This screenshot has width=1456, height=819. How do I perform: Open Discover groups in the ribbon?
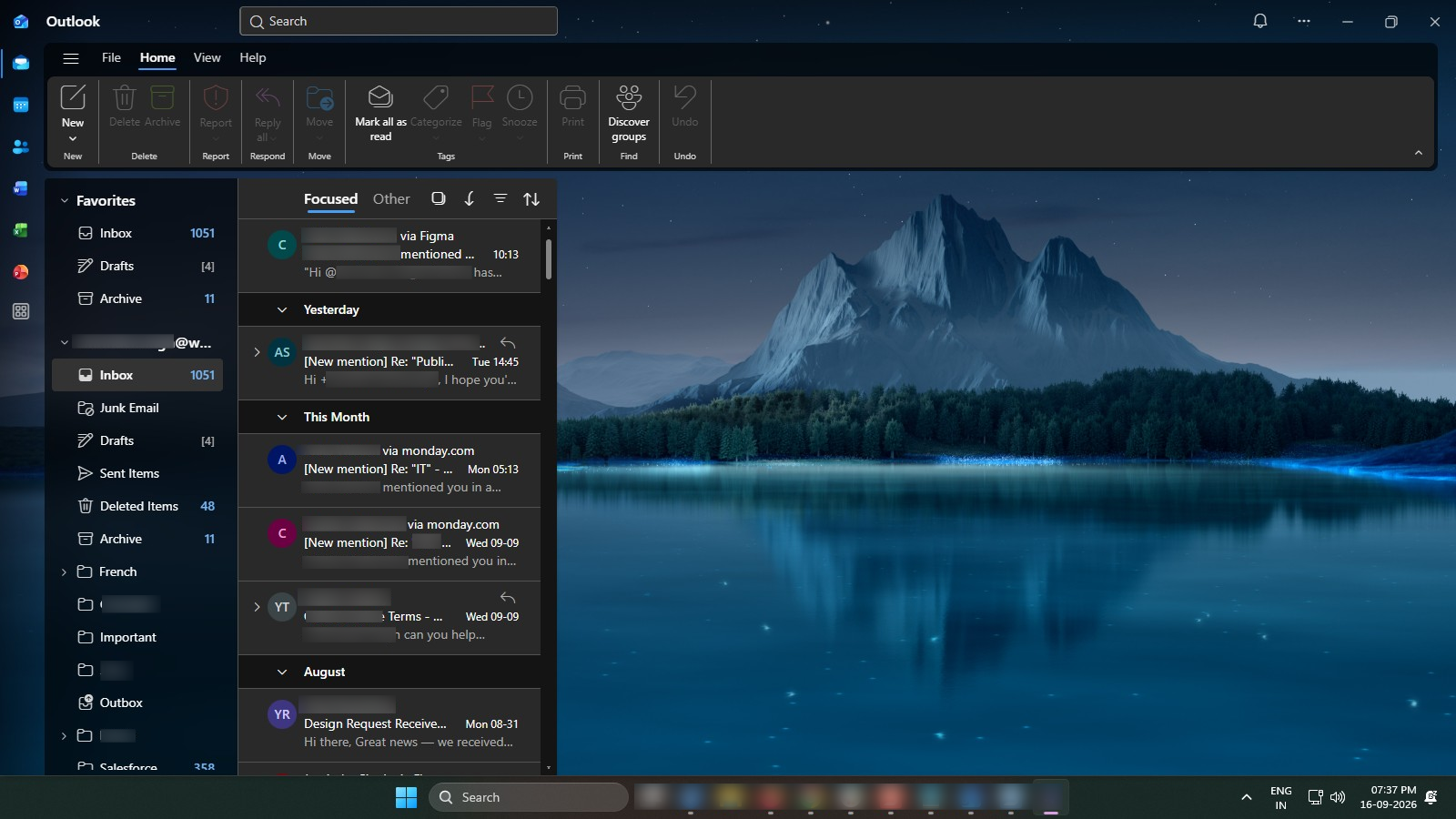pos(629,113)
